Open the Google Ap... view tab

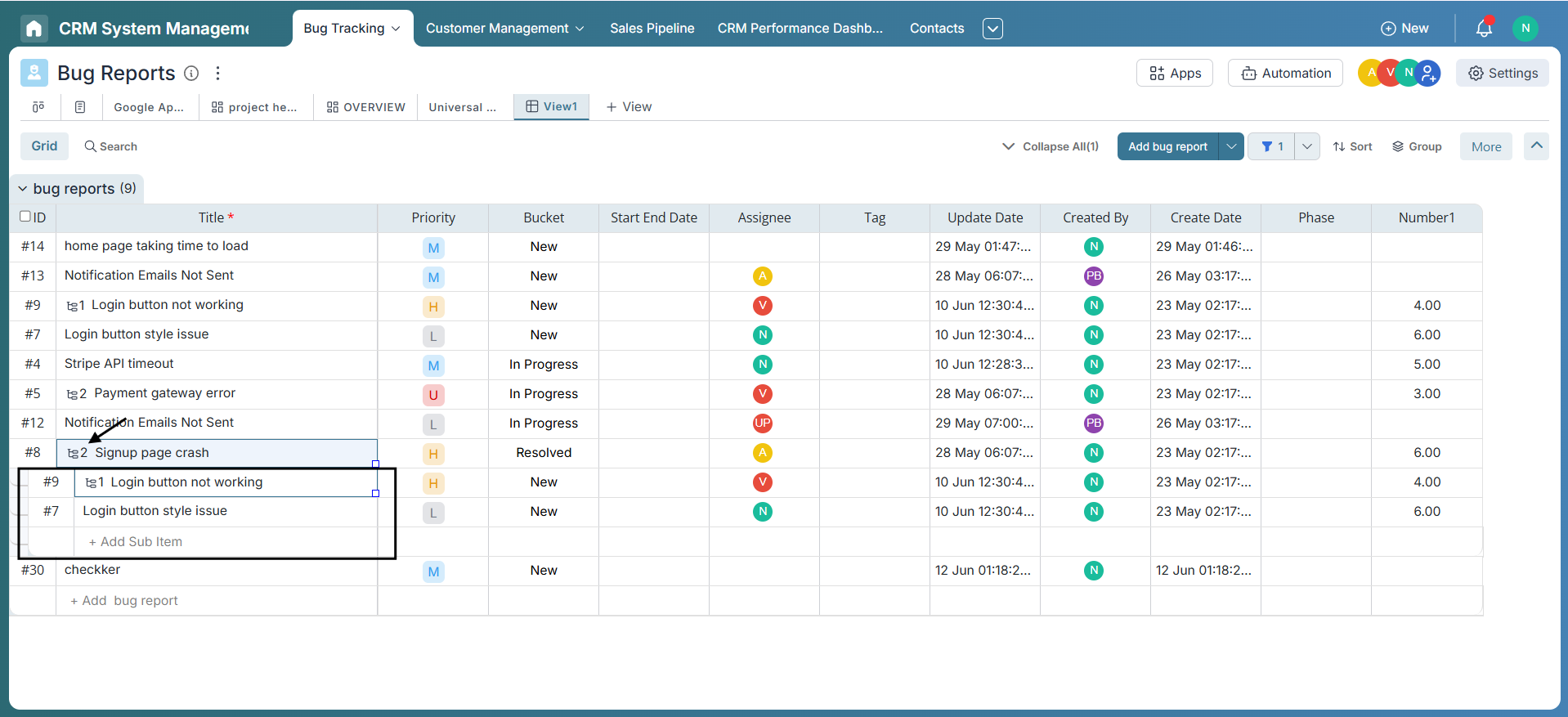click(x=149, y=107)
